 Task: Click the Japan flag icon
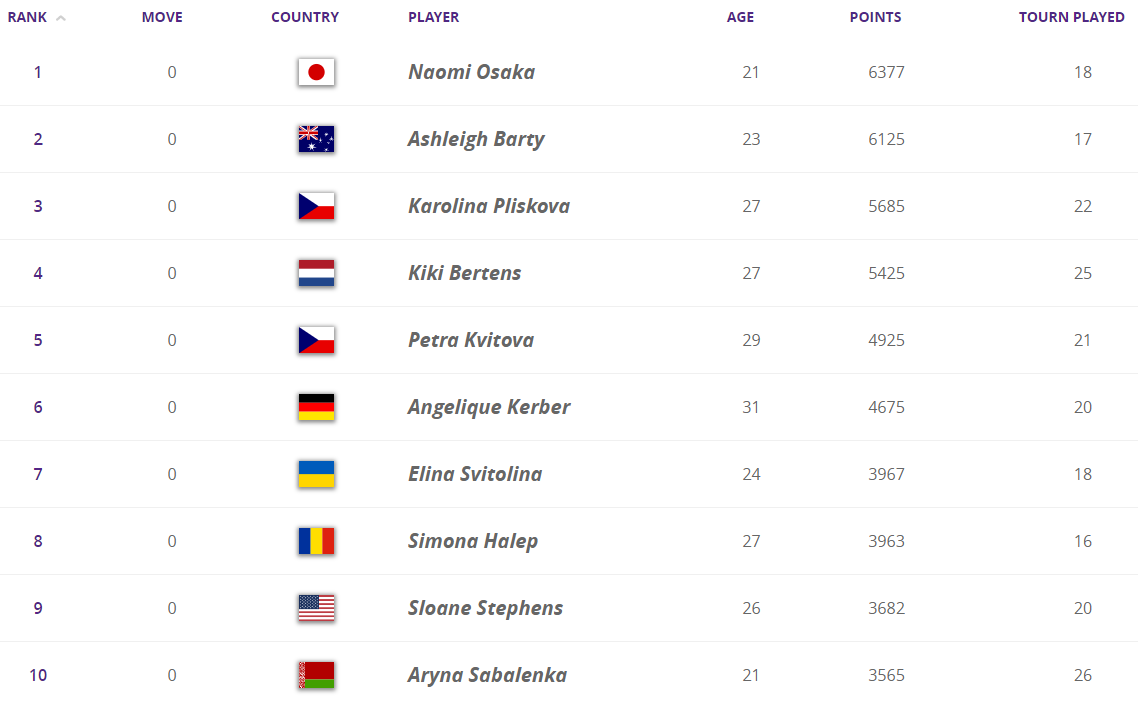tap(316, 72)
